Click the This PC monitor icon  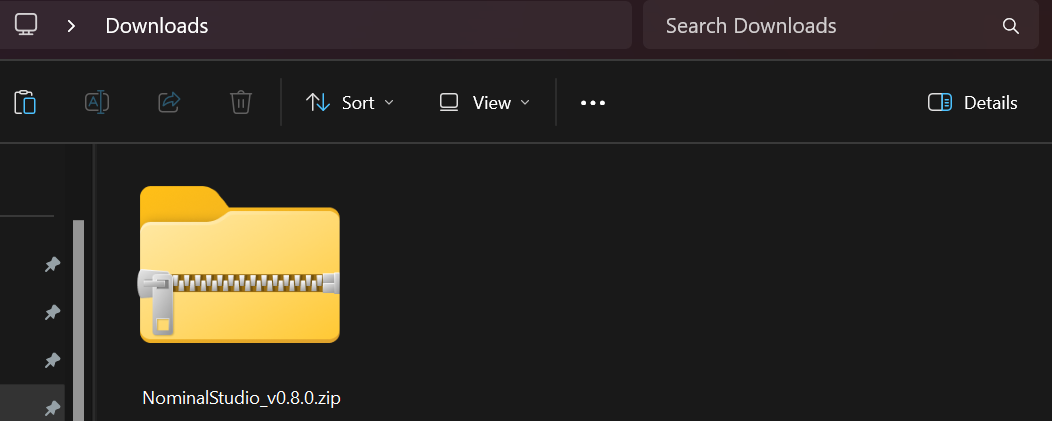(26, 25)
